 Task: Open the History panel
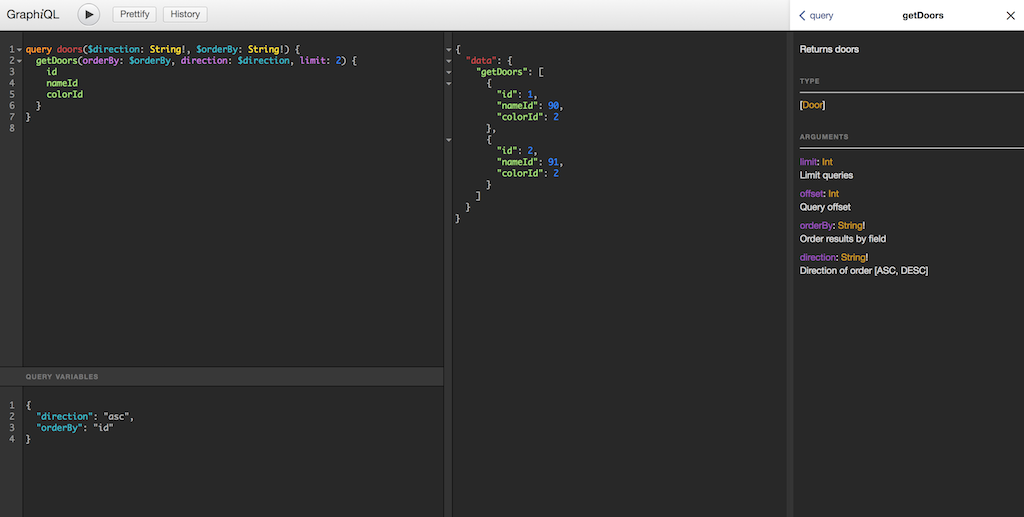[x=185, y=14]
